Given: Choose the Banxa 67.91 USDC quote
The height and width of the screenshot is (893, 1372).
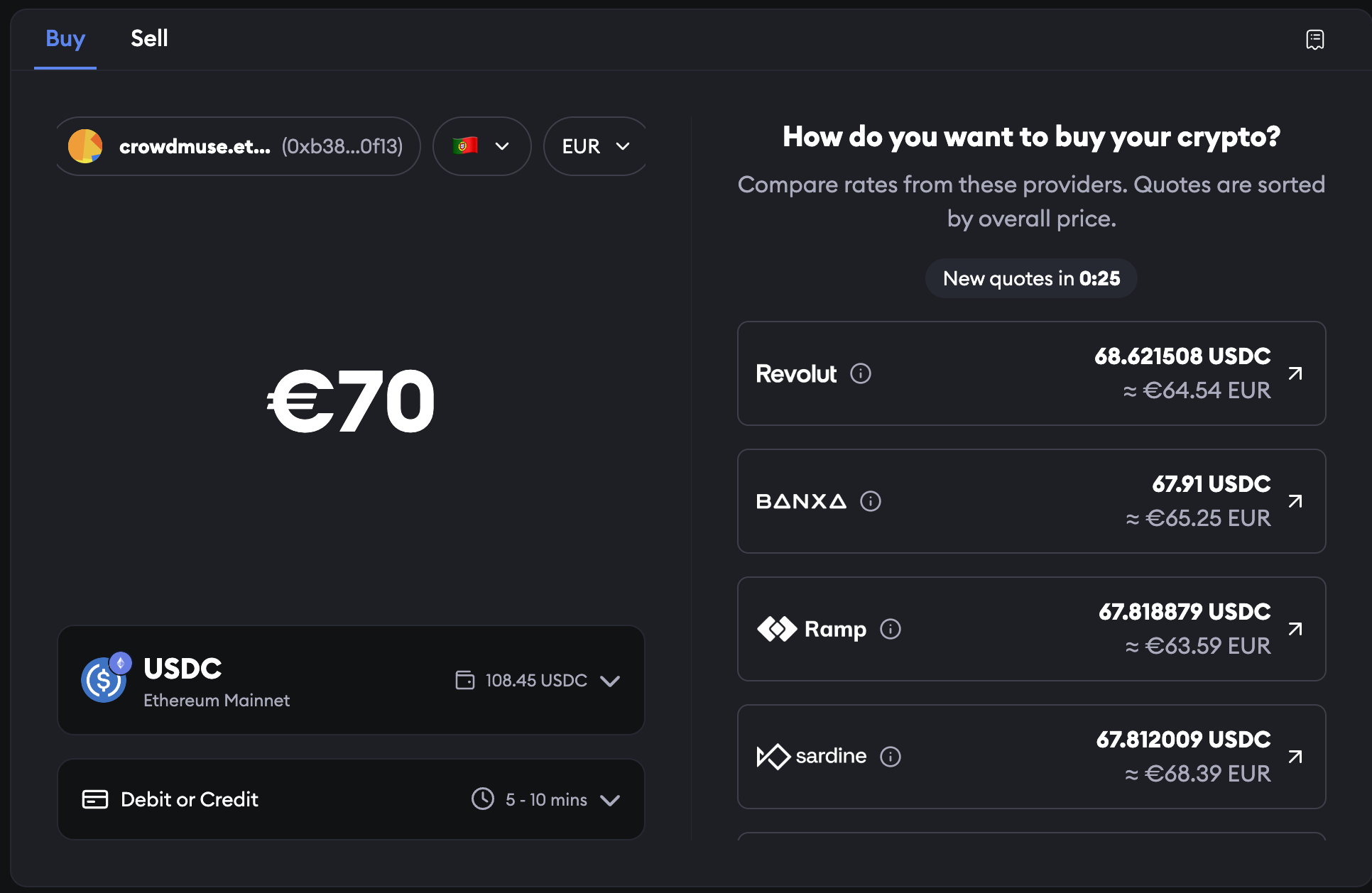Looking at the screenshot, I should click(1031, 501).
